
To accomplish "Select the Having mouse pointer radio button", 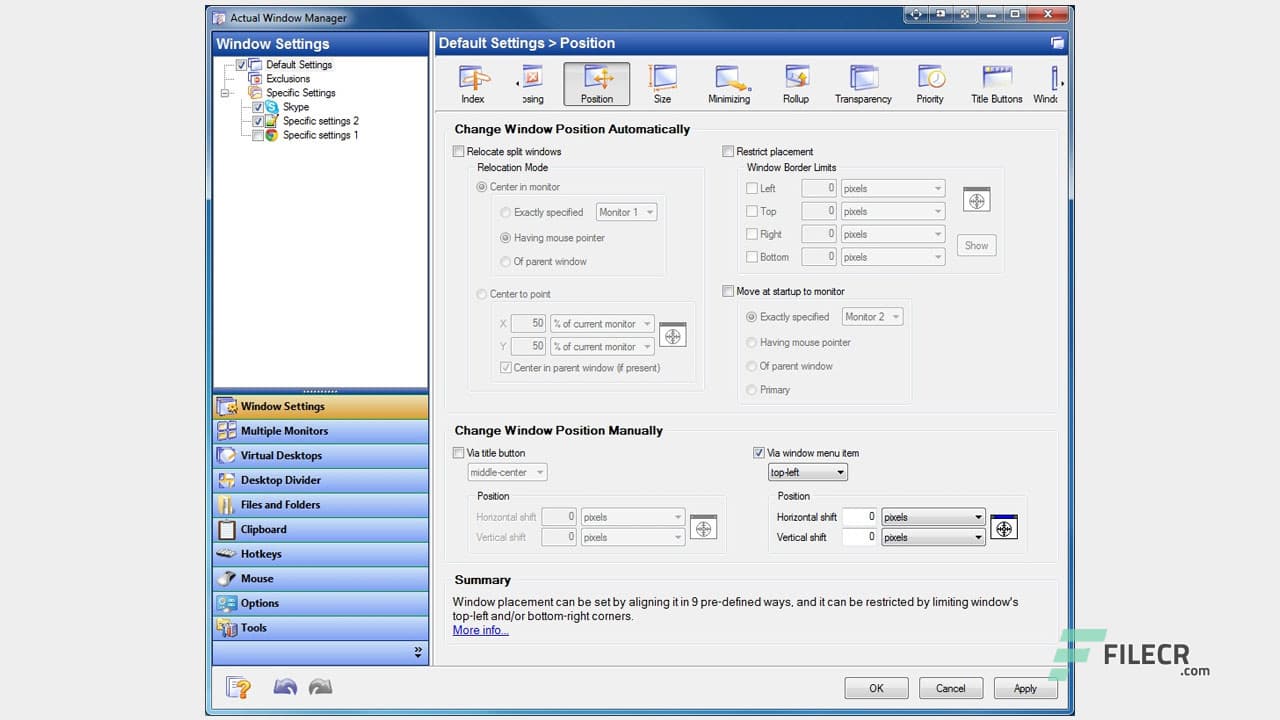I will (508, 237).
